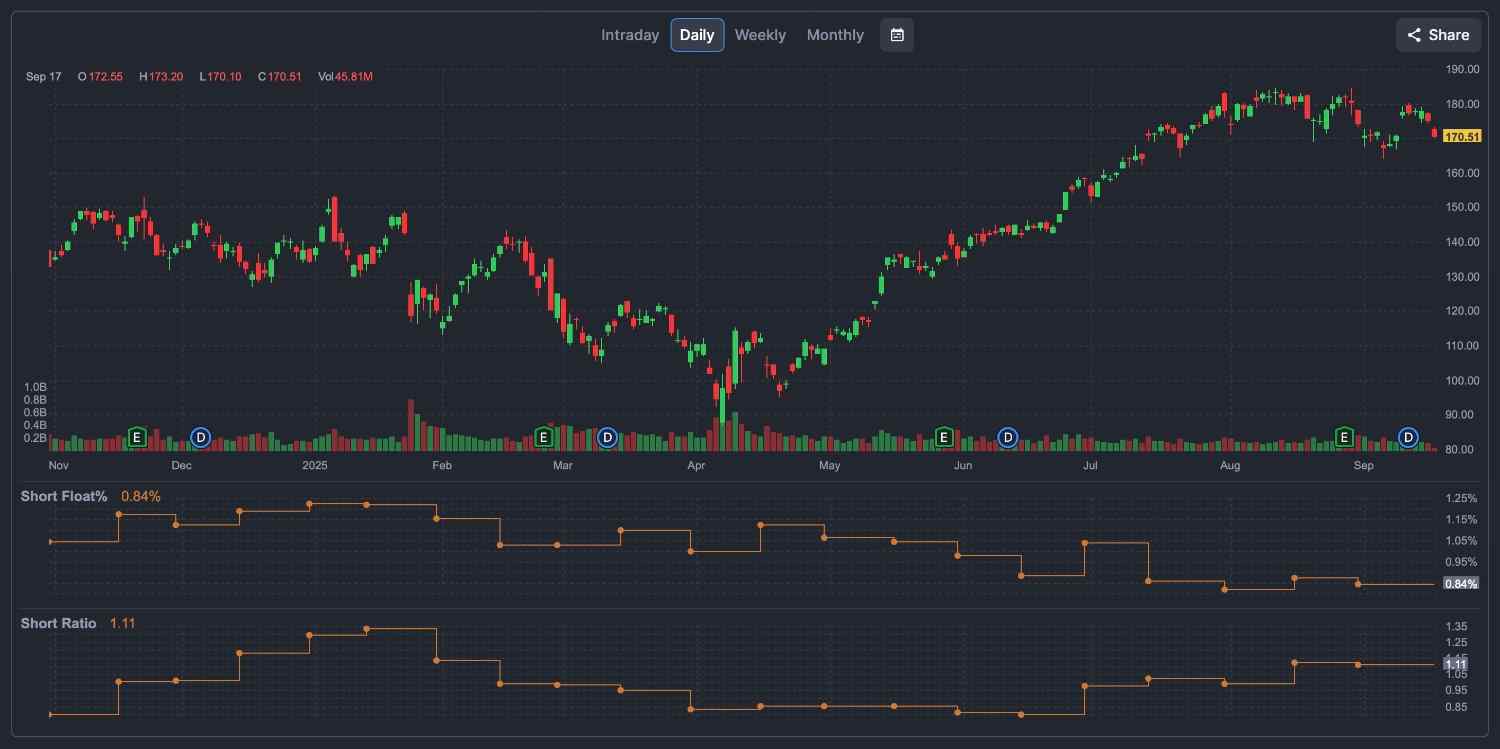Open the calendar date picker
The height and width of the screenshot is (749, 1500).
896,34
